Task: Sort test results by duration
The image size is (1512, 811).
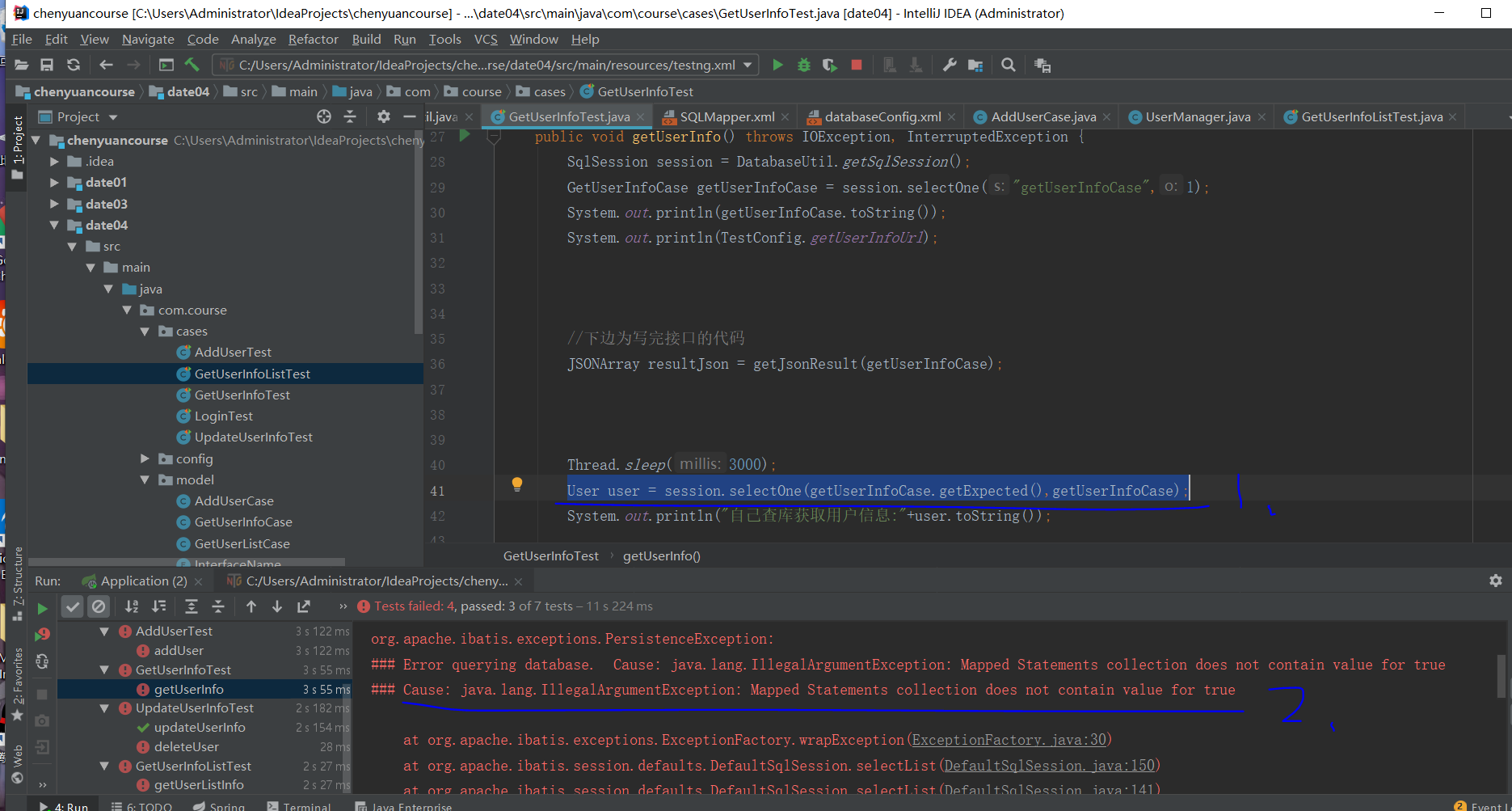Action: pyautogui.click(x=159, y=606)
